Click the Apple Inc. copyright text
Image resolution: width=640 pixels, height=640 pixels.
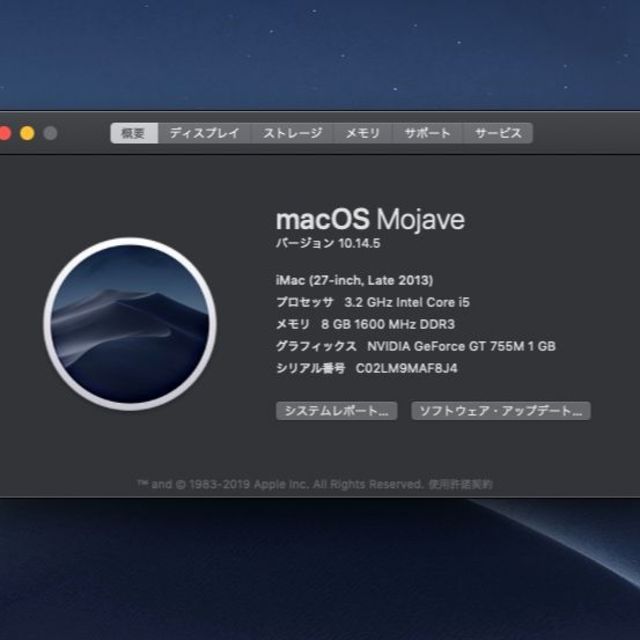click(280, 484)
